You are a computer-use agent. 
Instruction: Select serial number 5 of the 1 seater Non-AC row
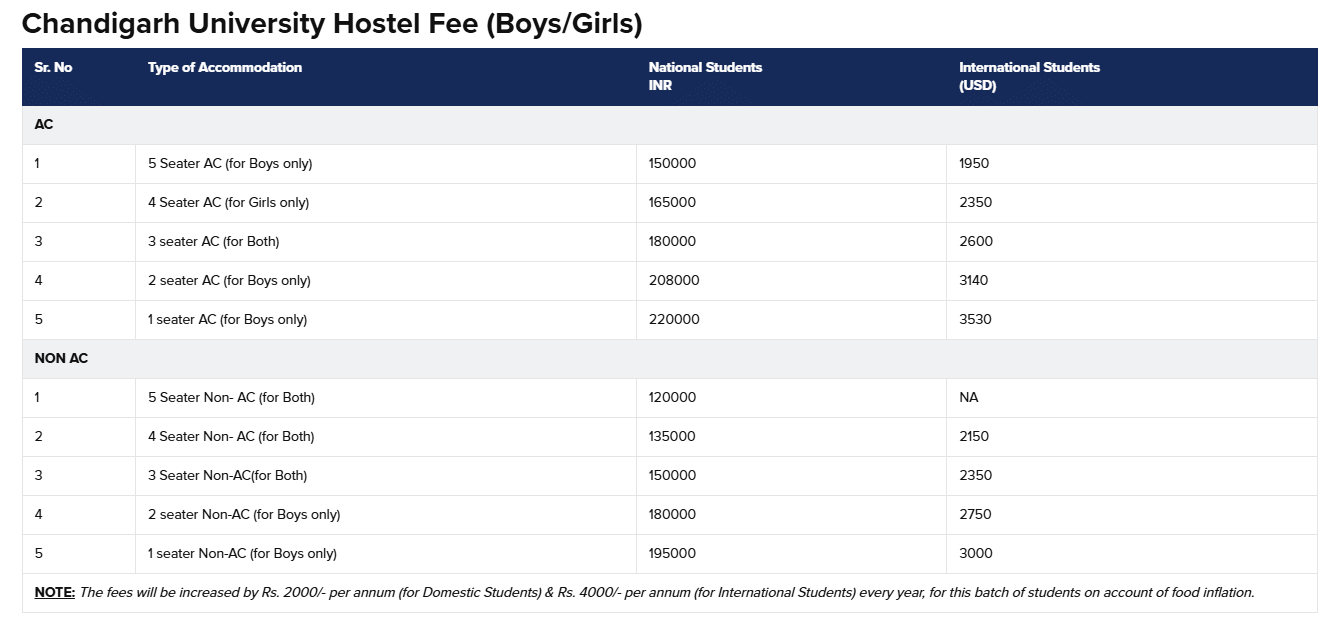coord(38,553)
